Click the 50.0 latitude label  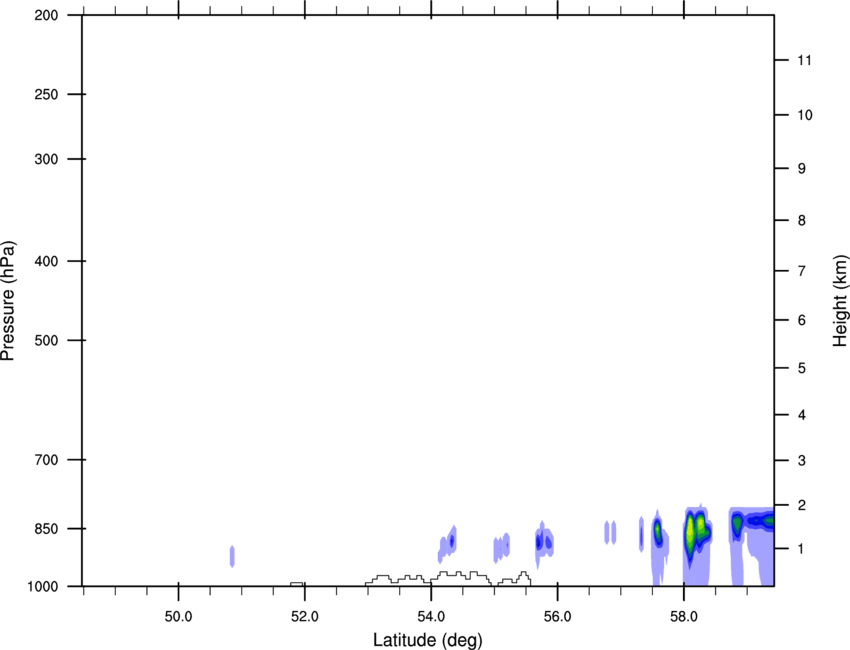pyautogui.click(x=178, y=617)
